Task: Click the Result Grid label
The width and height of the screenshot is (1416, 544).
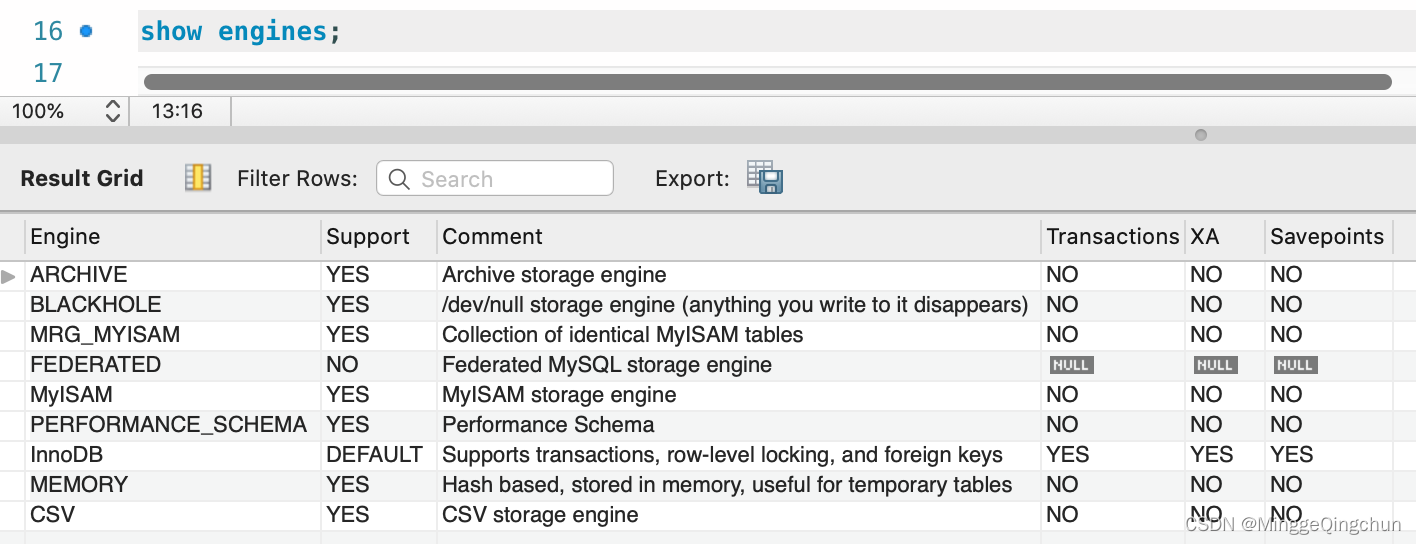Action: pyautogui.click(x=82, y=178)
